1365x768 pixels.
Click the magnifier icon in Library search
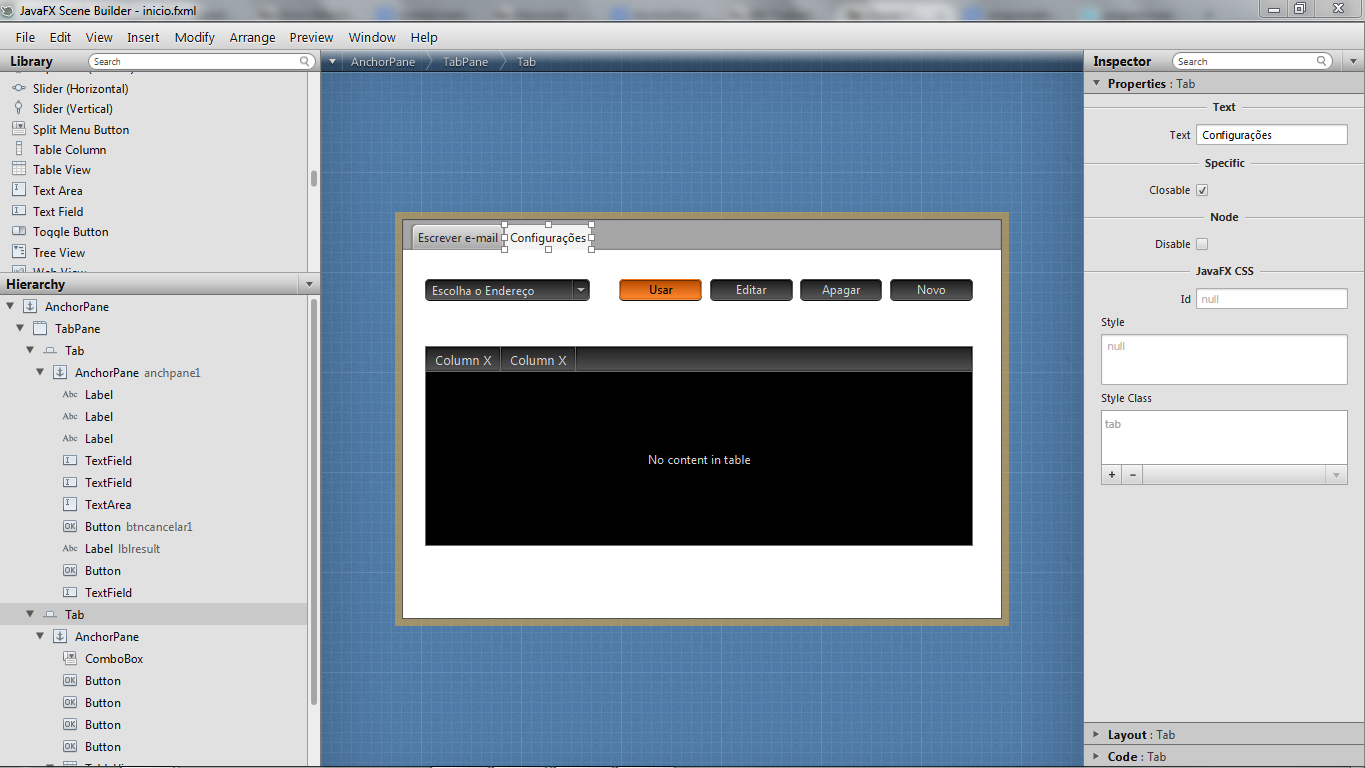pyautogui.click(x=306, y=61)
